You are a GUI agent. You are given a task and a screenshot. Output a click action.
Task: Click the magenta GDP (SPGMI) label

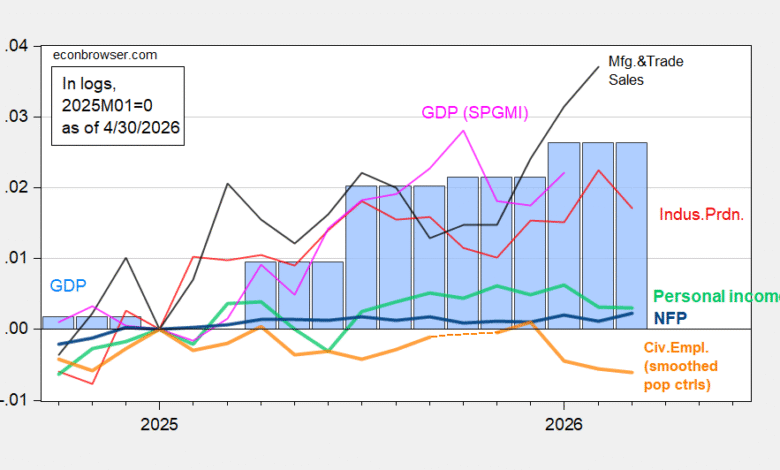point(475,112)
